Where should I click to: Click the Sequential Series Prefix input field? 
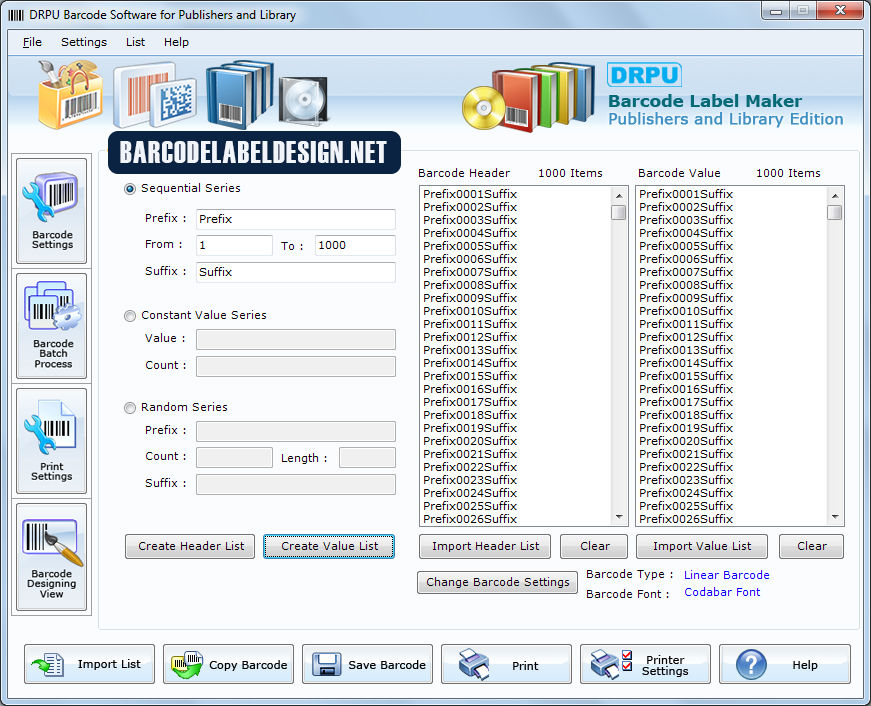pos(296,219)
